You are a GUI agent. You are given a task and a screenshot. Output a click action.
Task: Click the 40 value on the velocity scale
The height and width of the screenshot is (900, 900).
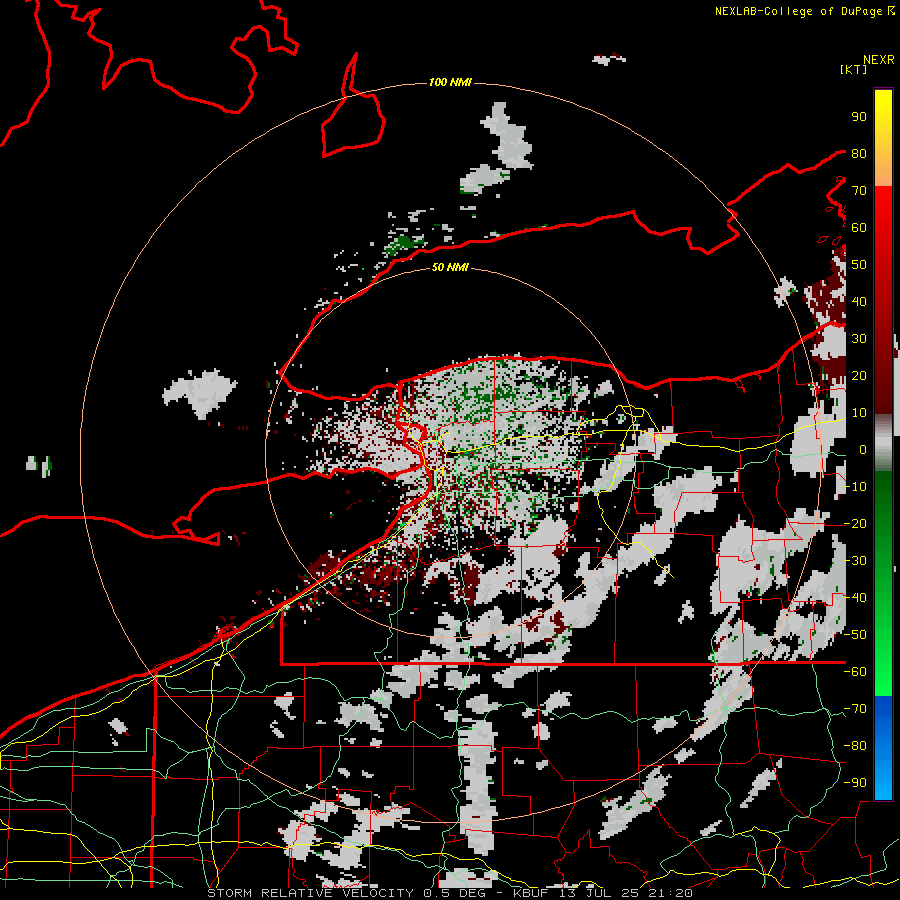click(x=859, y=301)
